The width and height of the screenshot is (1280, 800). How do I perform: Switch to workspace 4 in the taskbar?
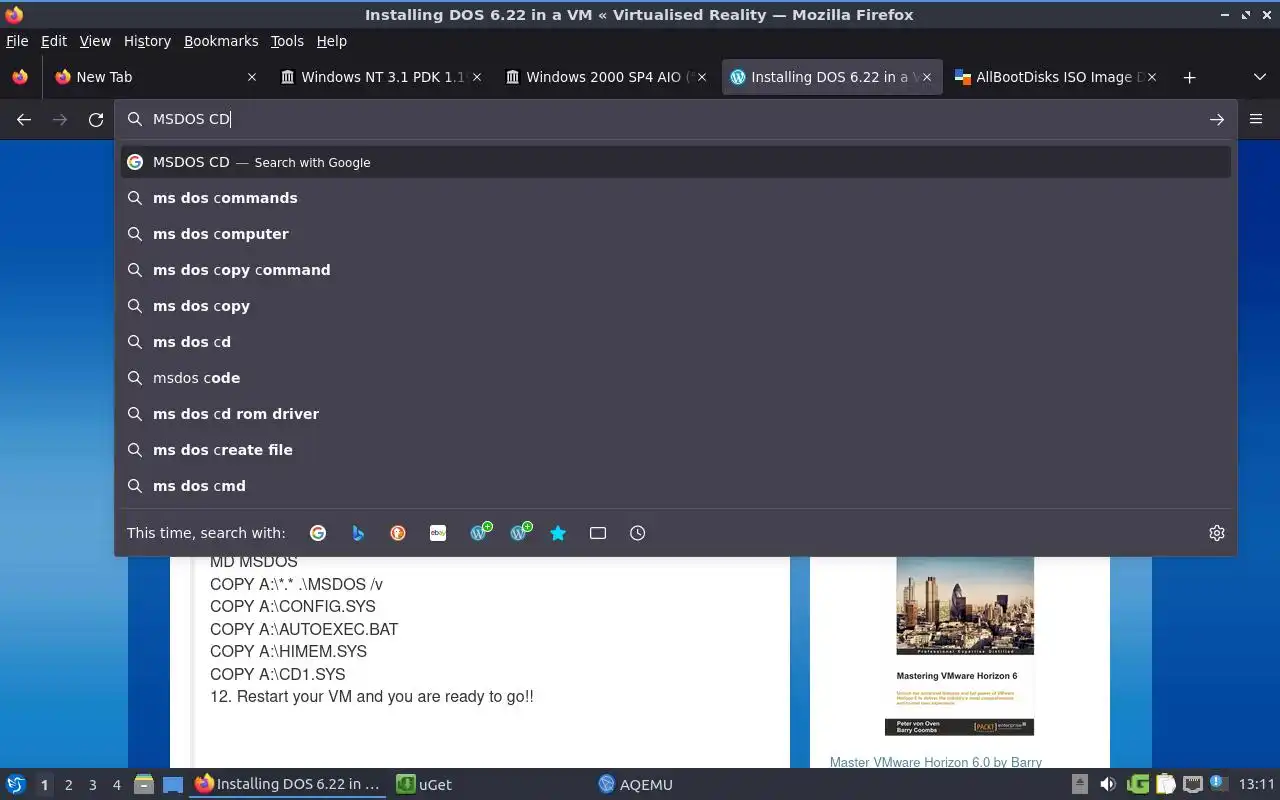116,785
